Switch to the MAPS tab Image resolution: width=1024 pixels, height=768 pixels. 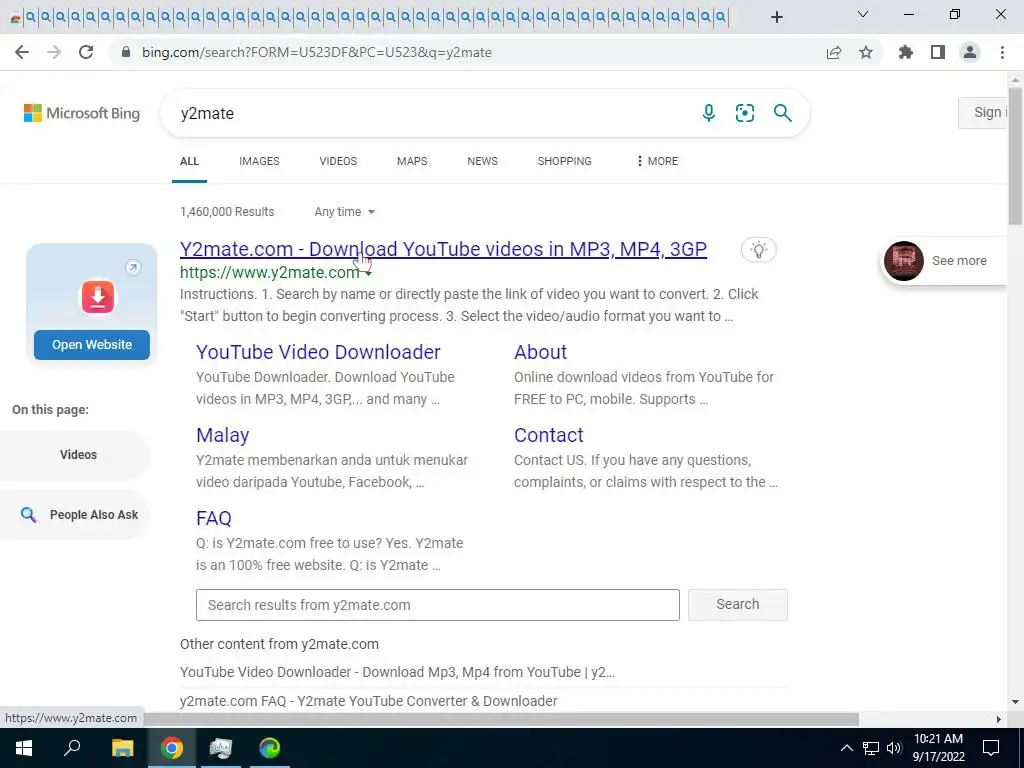tap(412, 161)
